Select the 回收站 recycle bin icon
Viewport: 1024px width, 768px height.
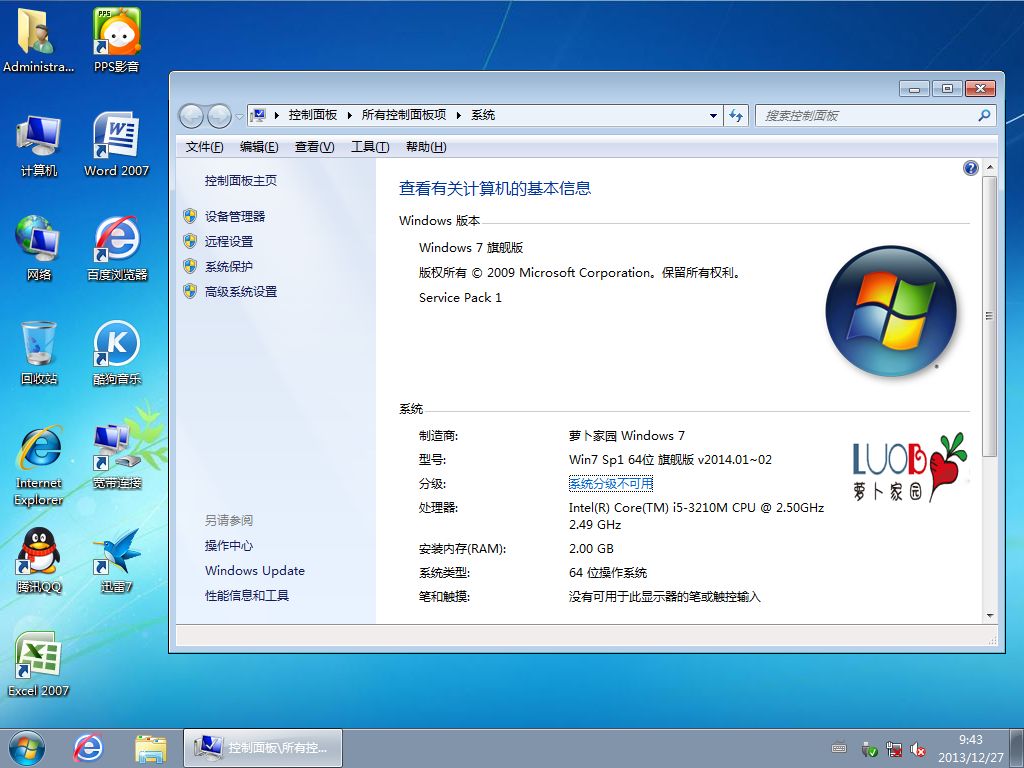coord(39,353)
